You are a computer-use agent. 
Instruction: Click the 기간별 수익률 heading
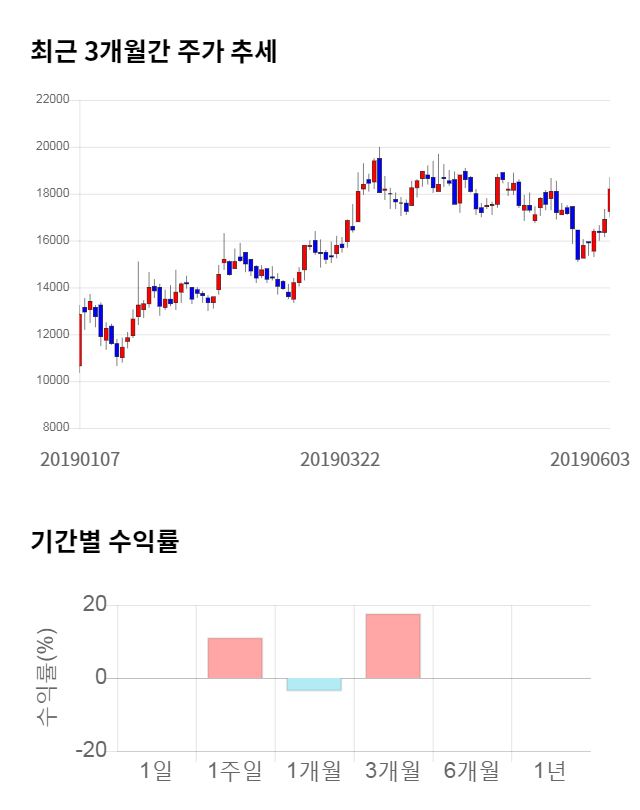pos(104,542)
